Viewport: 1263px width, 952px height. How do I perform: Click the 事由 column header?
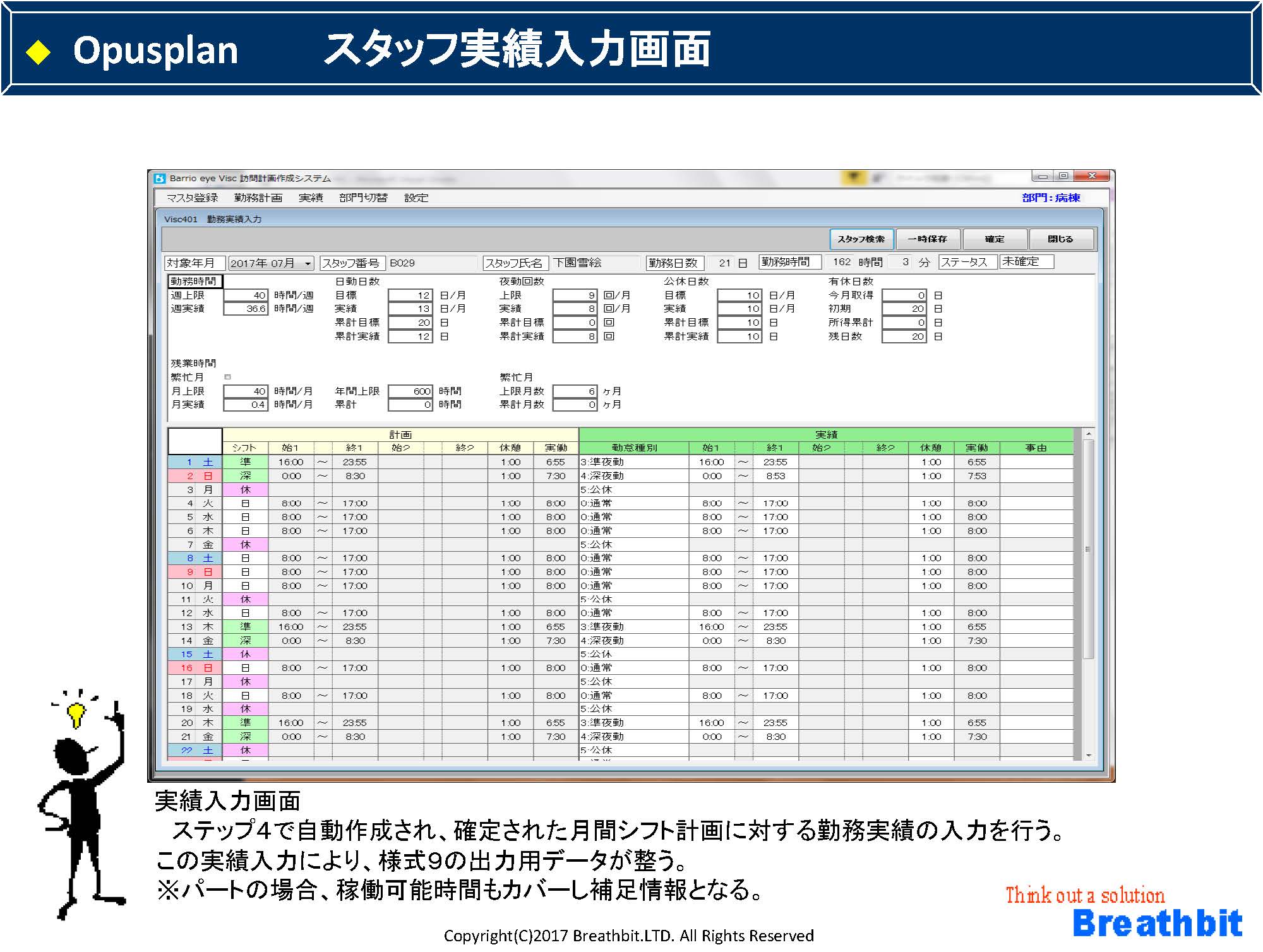tap(1036, 448)
